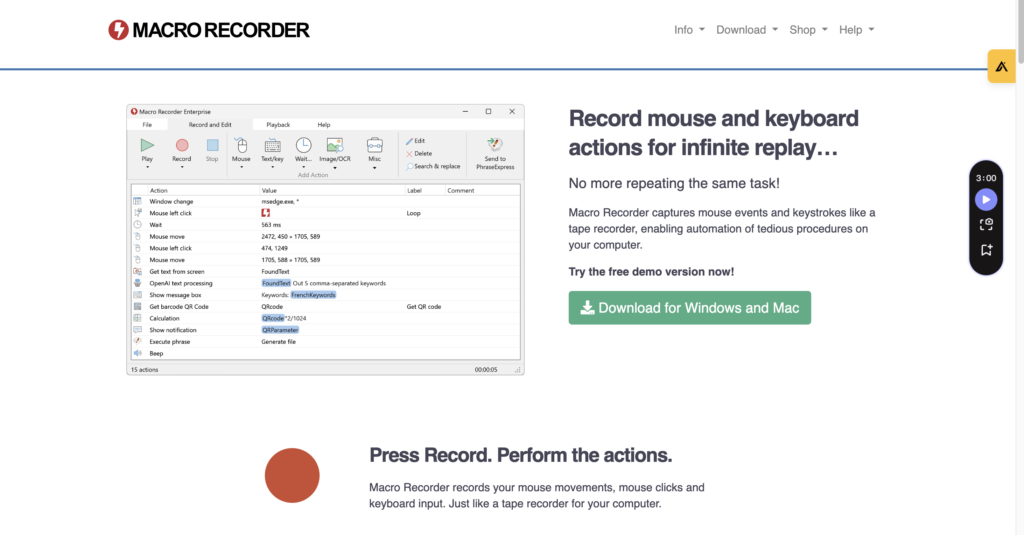Click the Label column header
Screen dimensions: 1024x535
click(415, 191)
